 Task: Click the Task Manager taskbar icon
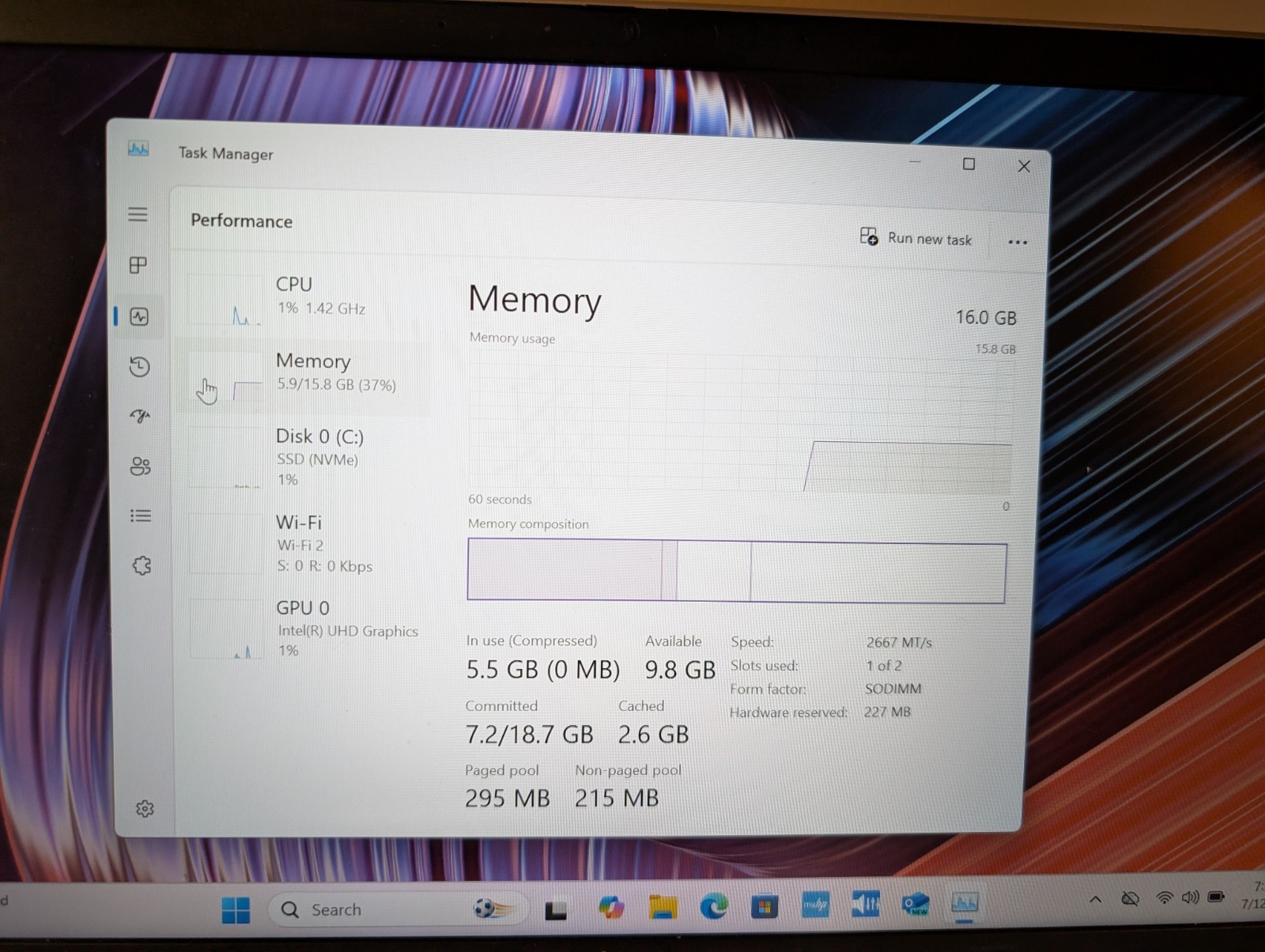point(965,902)
